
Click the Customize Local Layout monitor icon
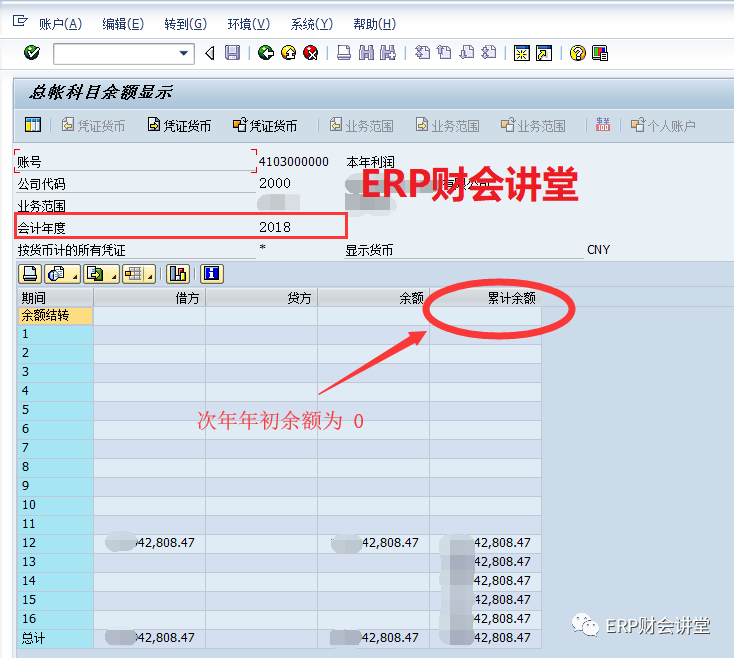600,53
